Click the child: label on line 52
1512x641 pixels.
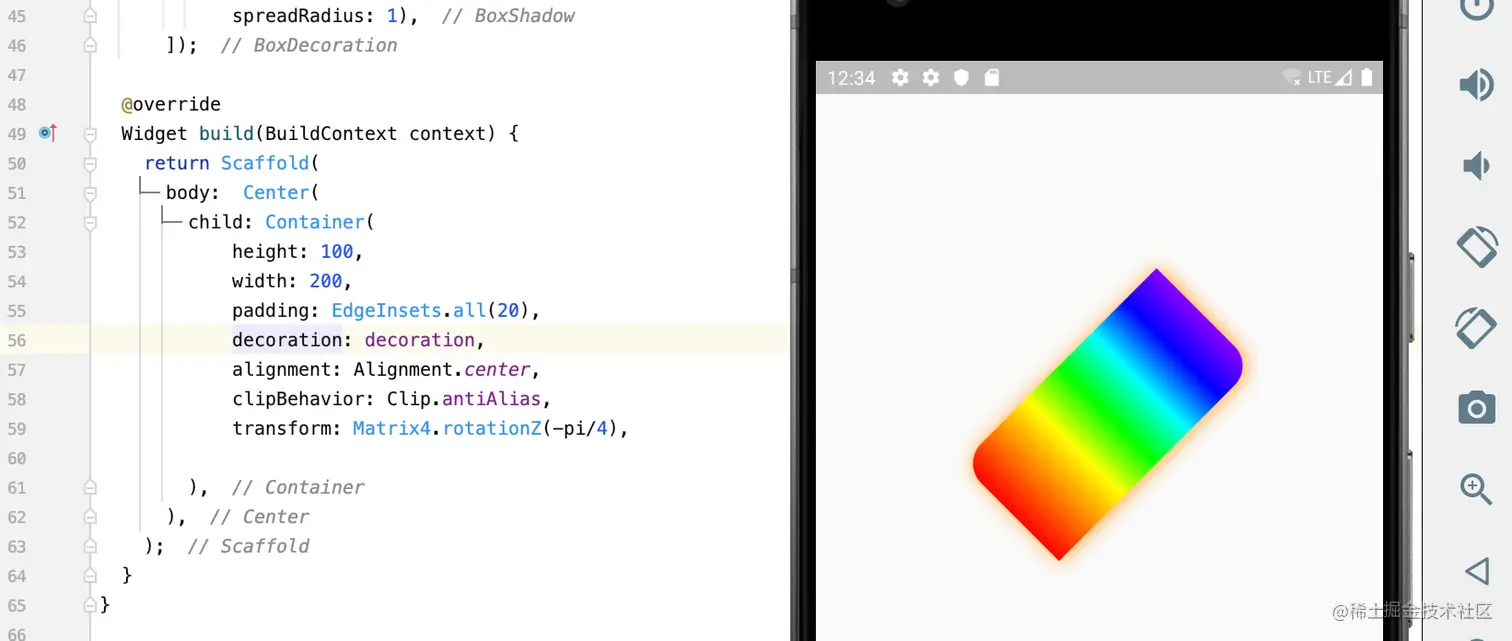coord(221,222)
